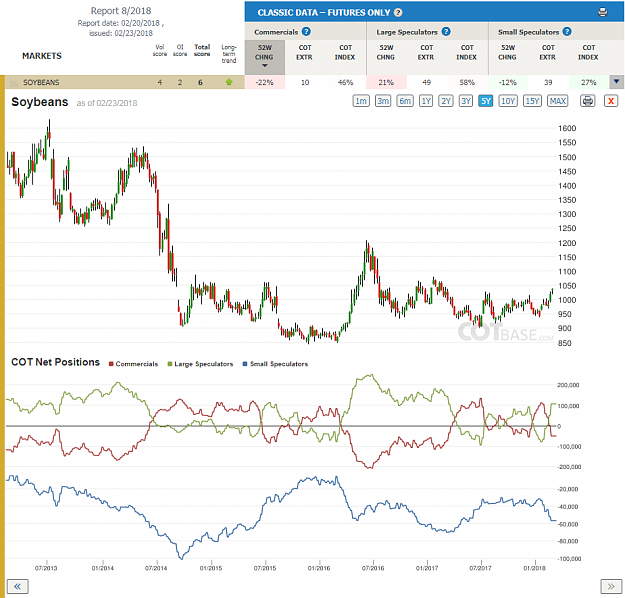This screenshot has width=625, height=598.
Task: Click Commercials COT index value 46%
Action: 345,83
